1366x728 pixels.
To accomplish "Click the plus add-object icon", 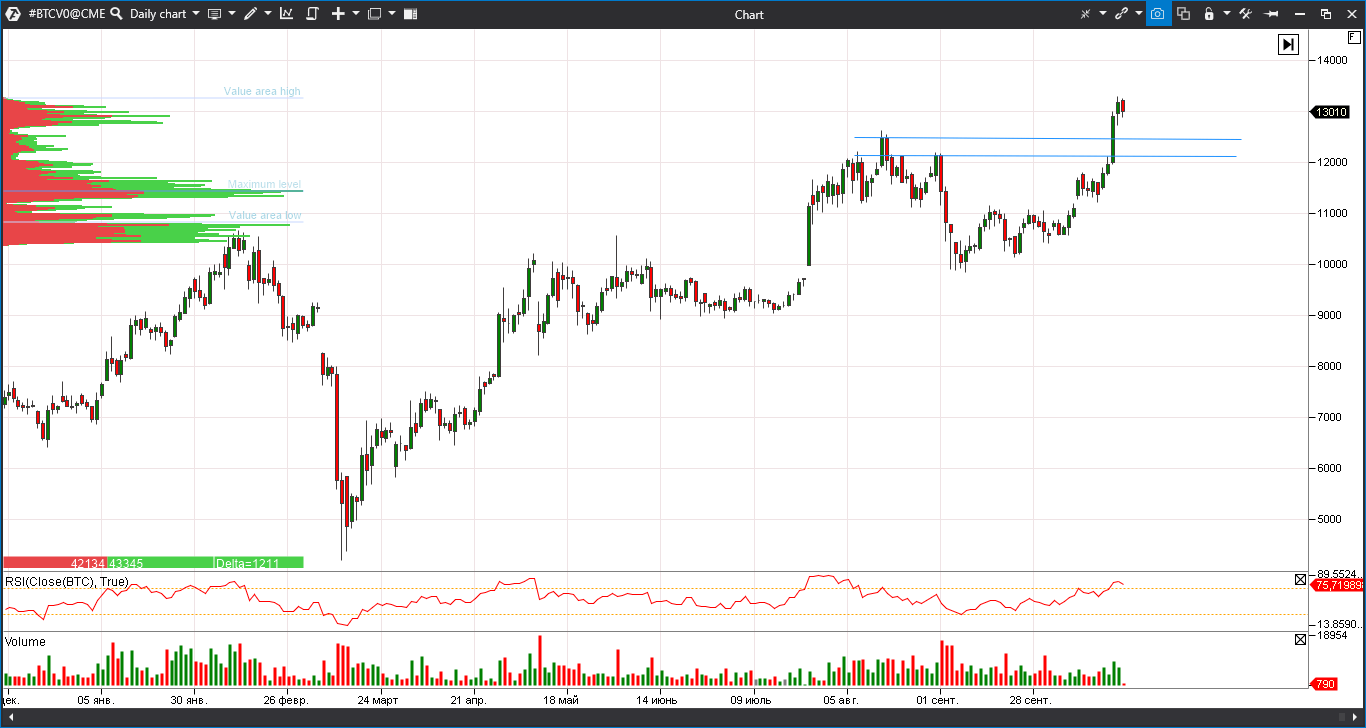I will pos(338,14).
